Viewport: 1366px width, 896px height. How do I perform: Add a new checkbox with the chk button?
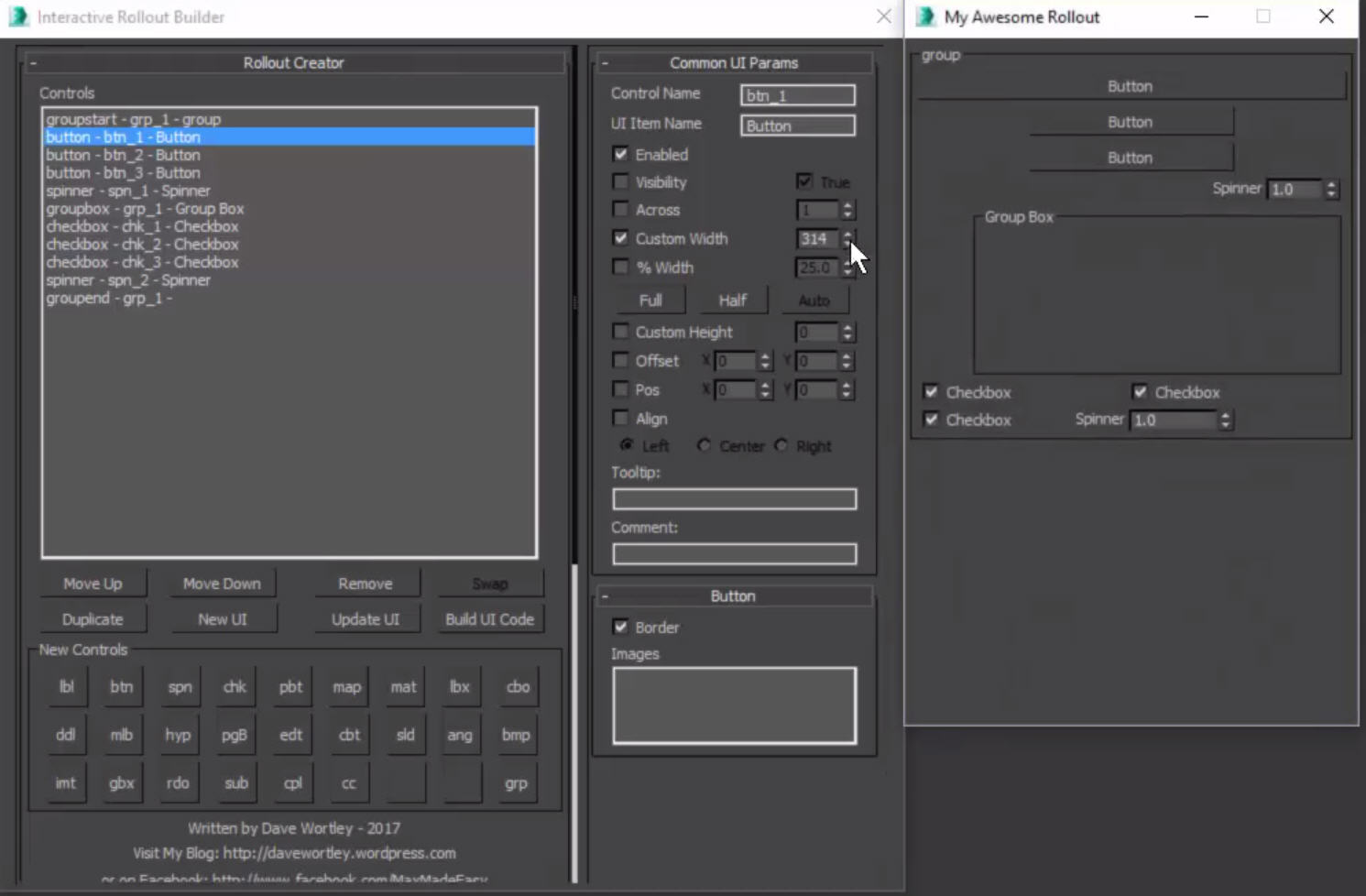[x=235, y=687]
